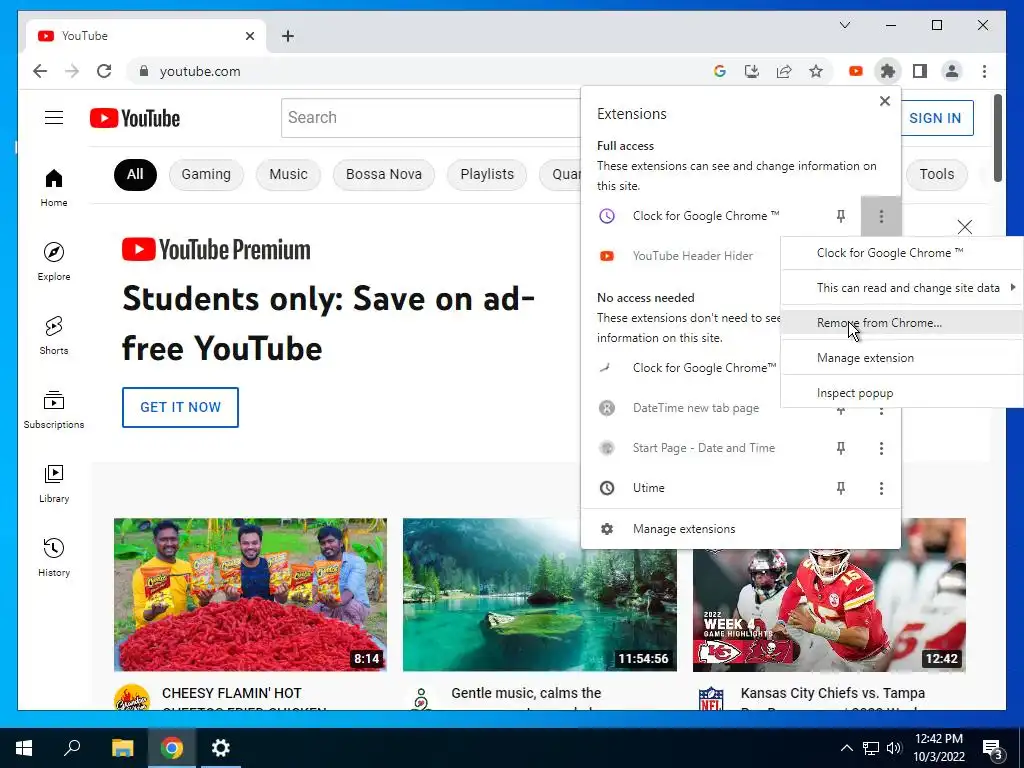Click Utime extension name
1024x768 pixels.
coord(648,488)
